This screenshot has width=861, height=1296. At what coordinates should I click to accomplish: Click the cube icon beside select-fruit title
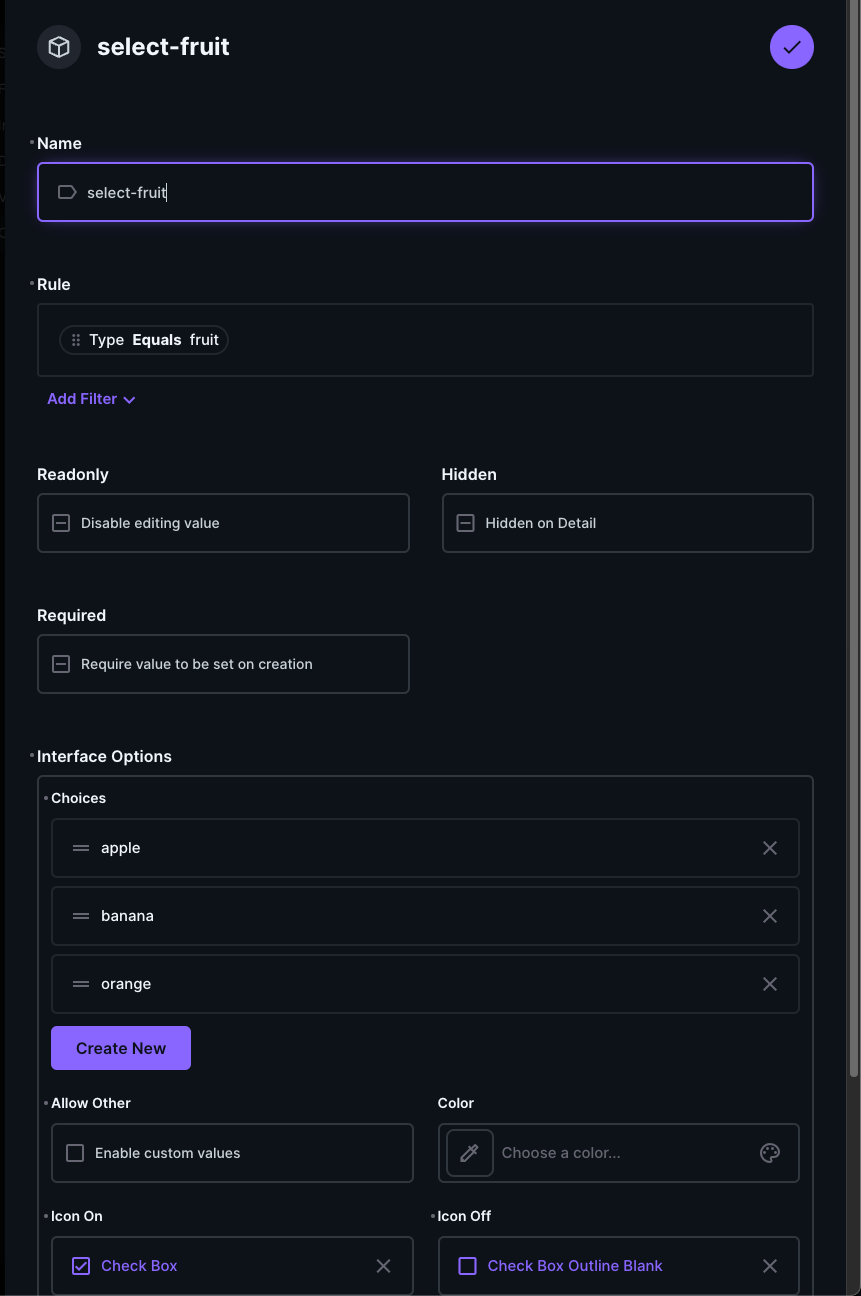click(58, 46)
